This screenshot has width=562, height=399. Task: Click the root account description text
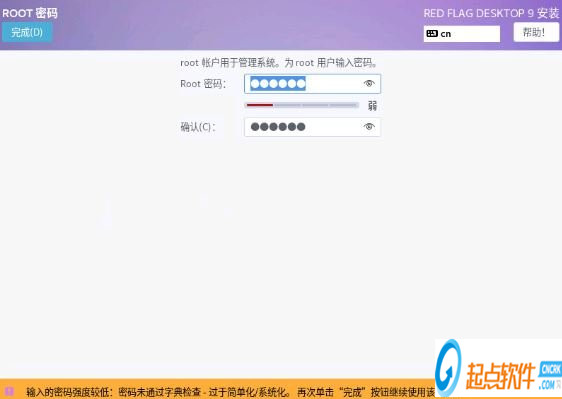click(279, 63)
